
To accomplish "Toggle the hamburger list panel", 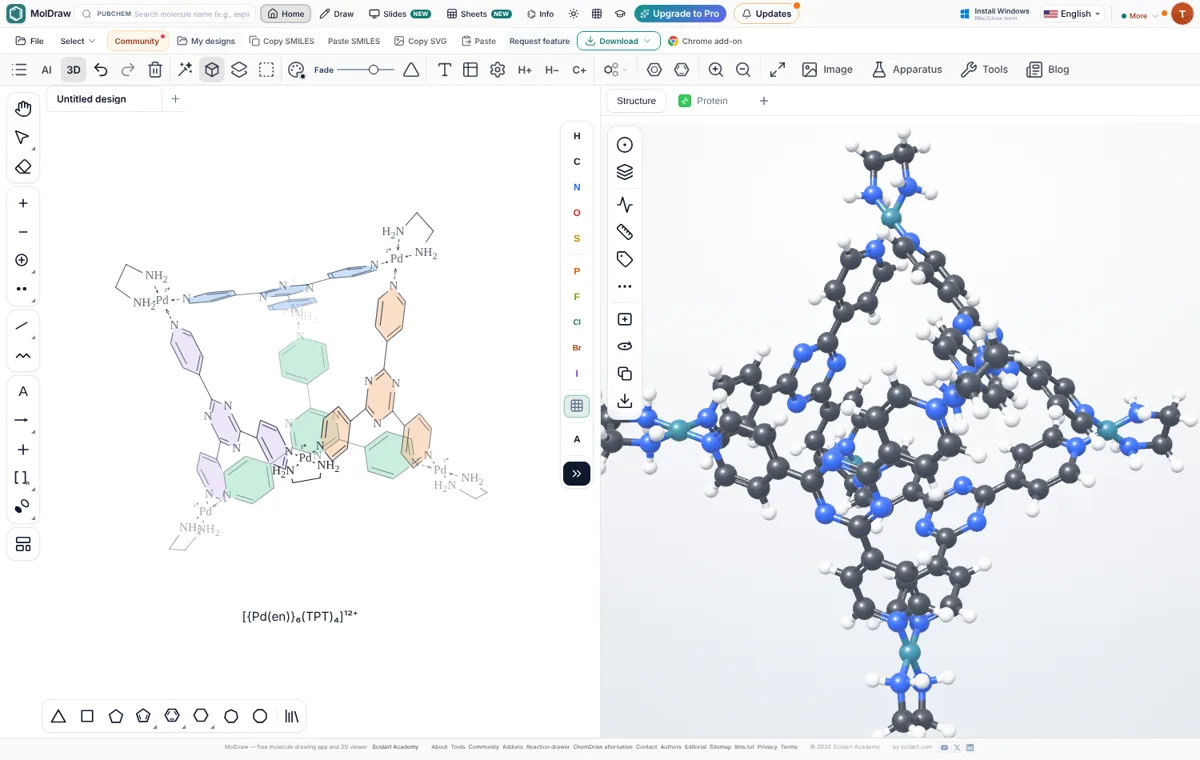I will pos(19,70).
